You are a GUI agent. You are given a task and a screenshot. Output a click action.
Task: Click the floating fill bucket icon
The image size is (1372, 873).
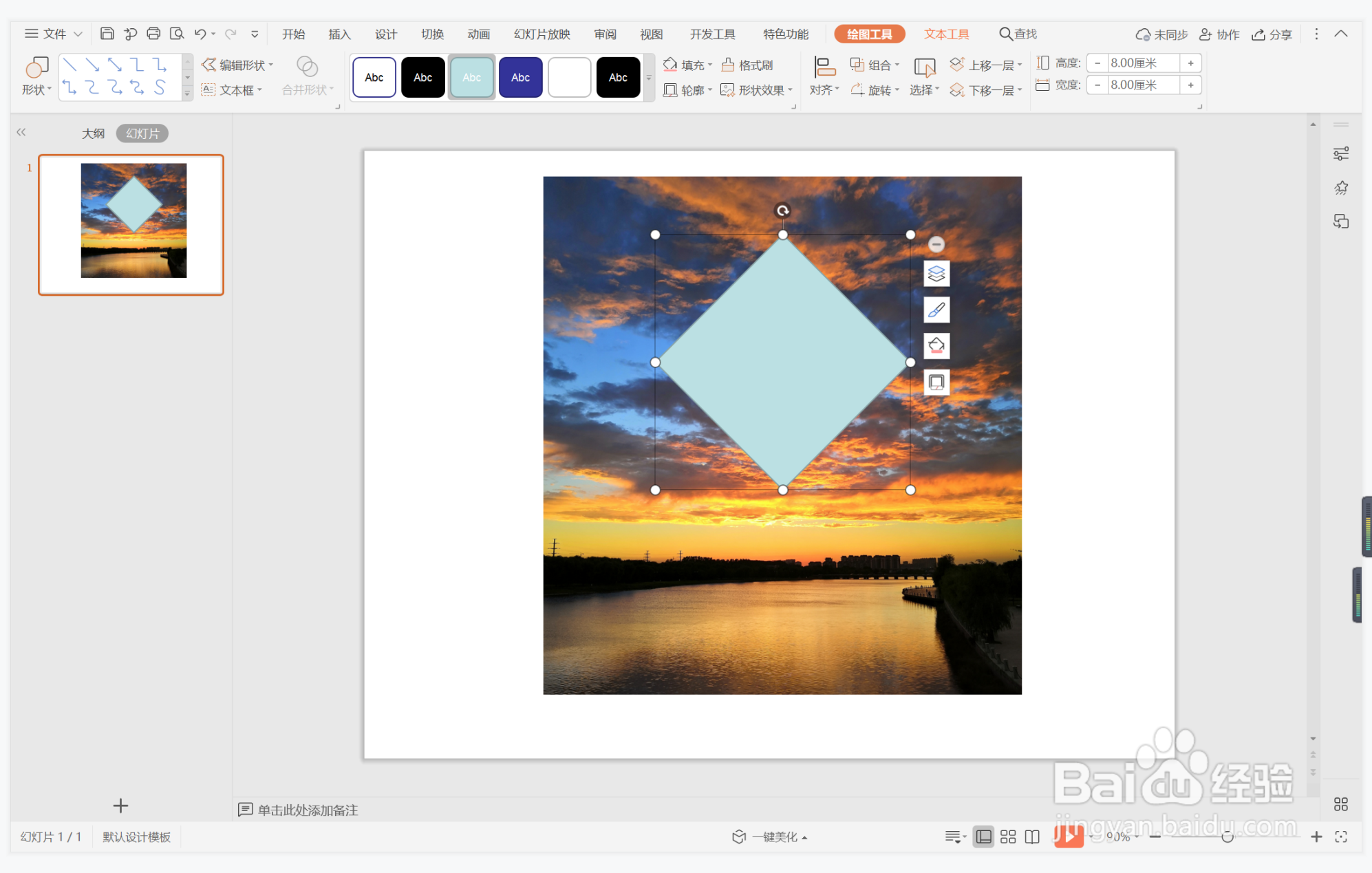coord(936,345)
